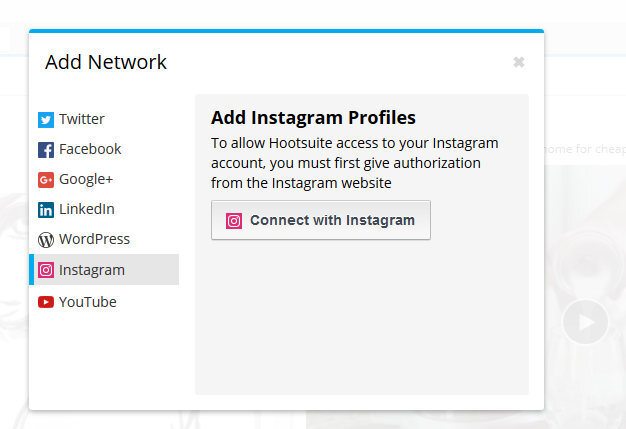Click the Twitter bird icon

point(46,120)
